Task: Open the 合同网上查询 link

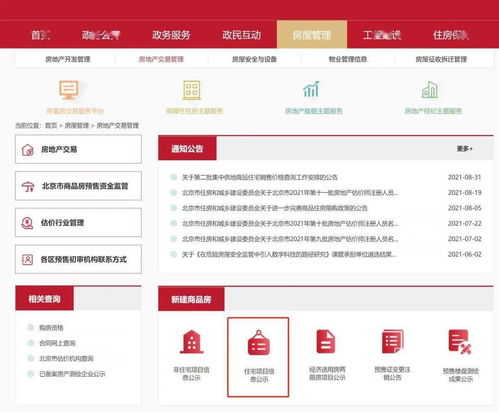Action: click(57, 343)
